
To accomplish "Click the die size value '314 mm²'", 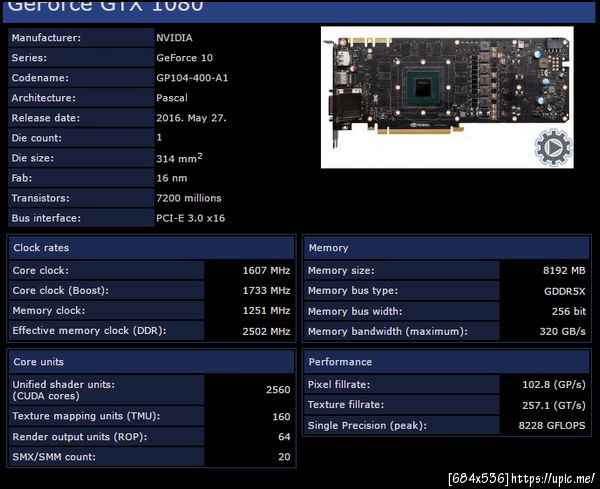I will click(179, 158).
